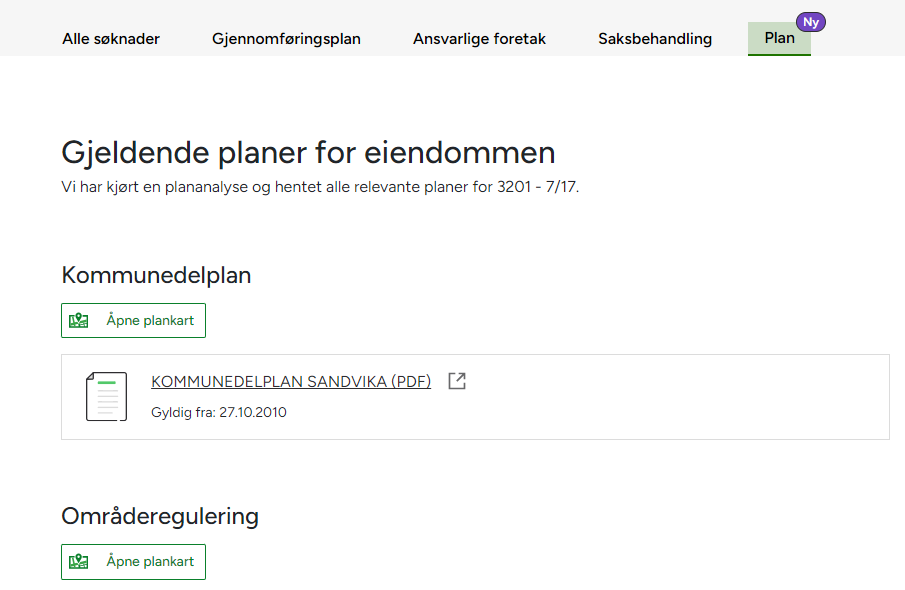This screenshot has height=590, width=905.
Task: Click the Gjeldende planer for eiendommen heading
Action: pos(308,152)
